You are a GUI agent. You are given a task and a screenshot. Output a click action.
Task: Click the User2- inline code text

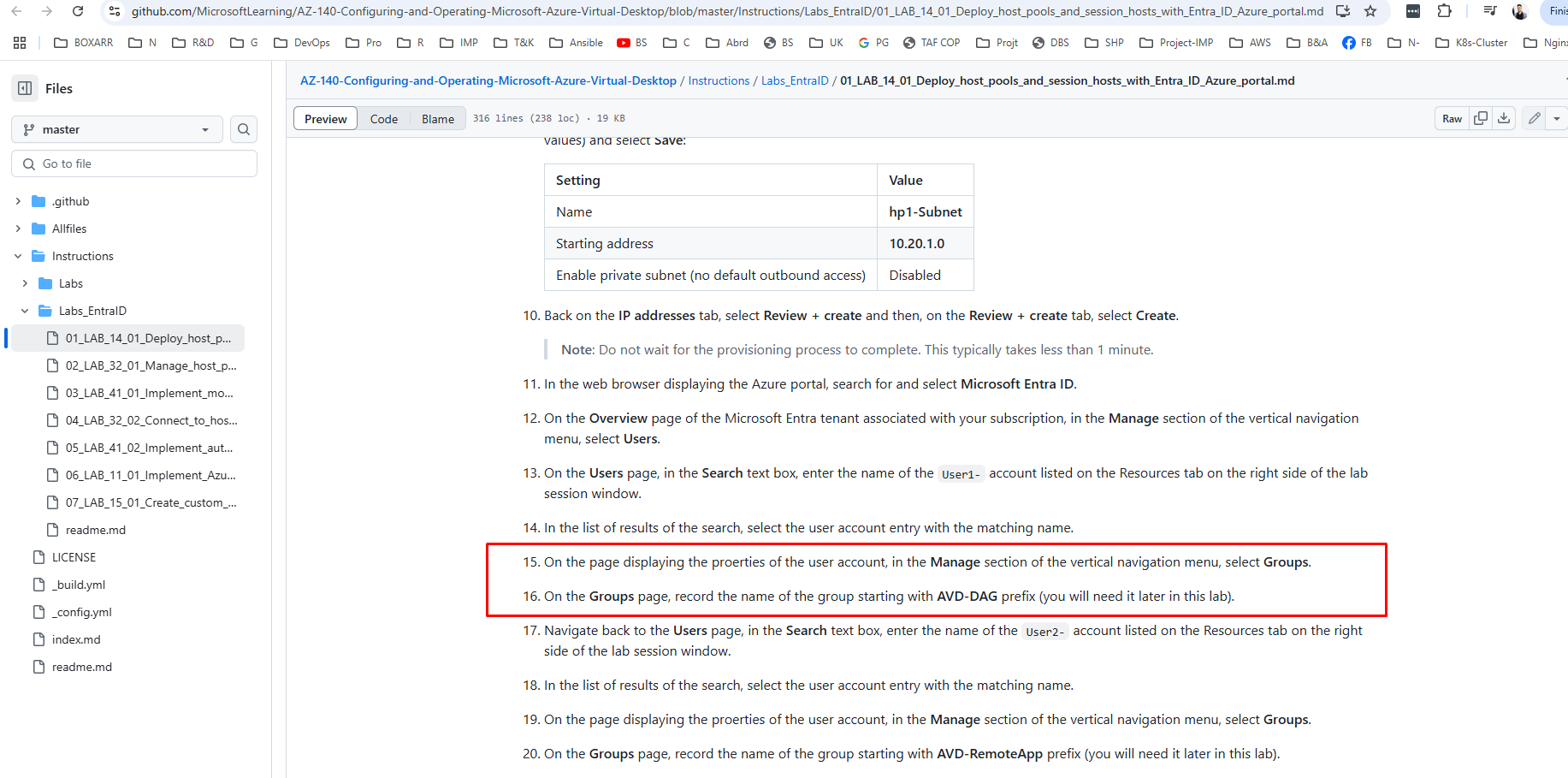point(1045,631)
